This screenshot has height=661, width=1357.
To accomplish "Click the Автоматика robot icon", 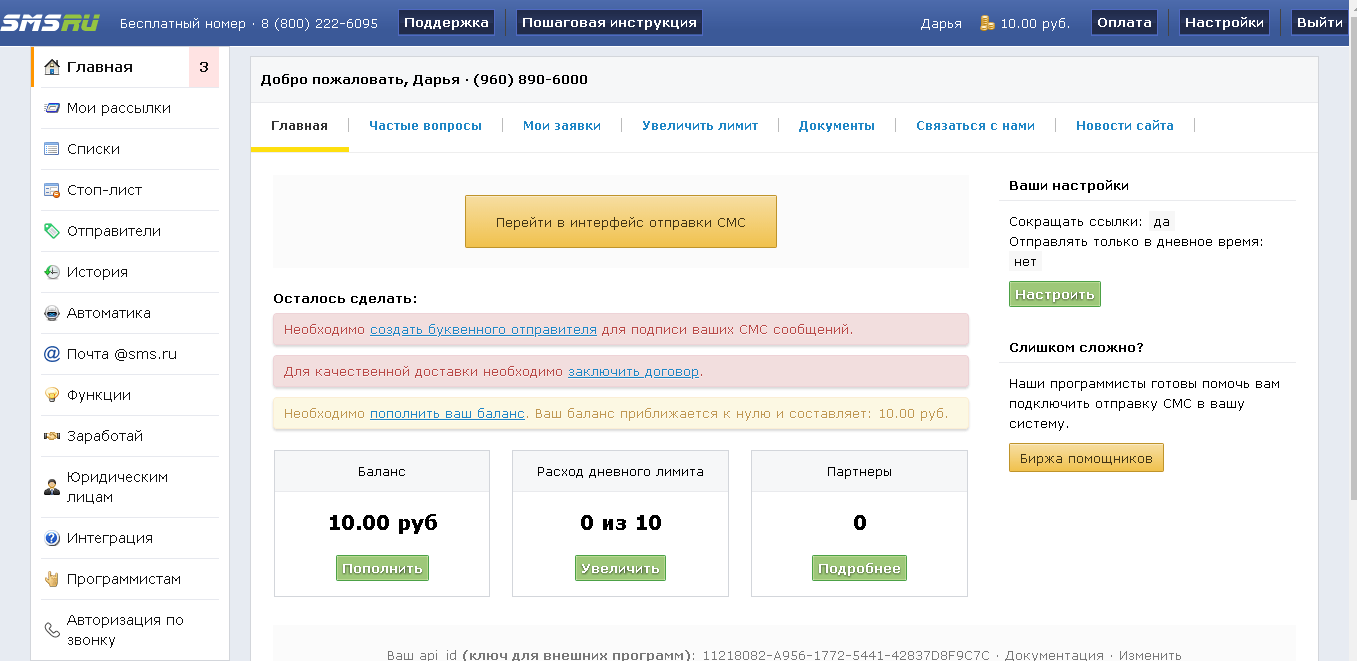I will tap(52, 313).
